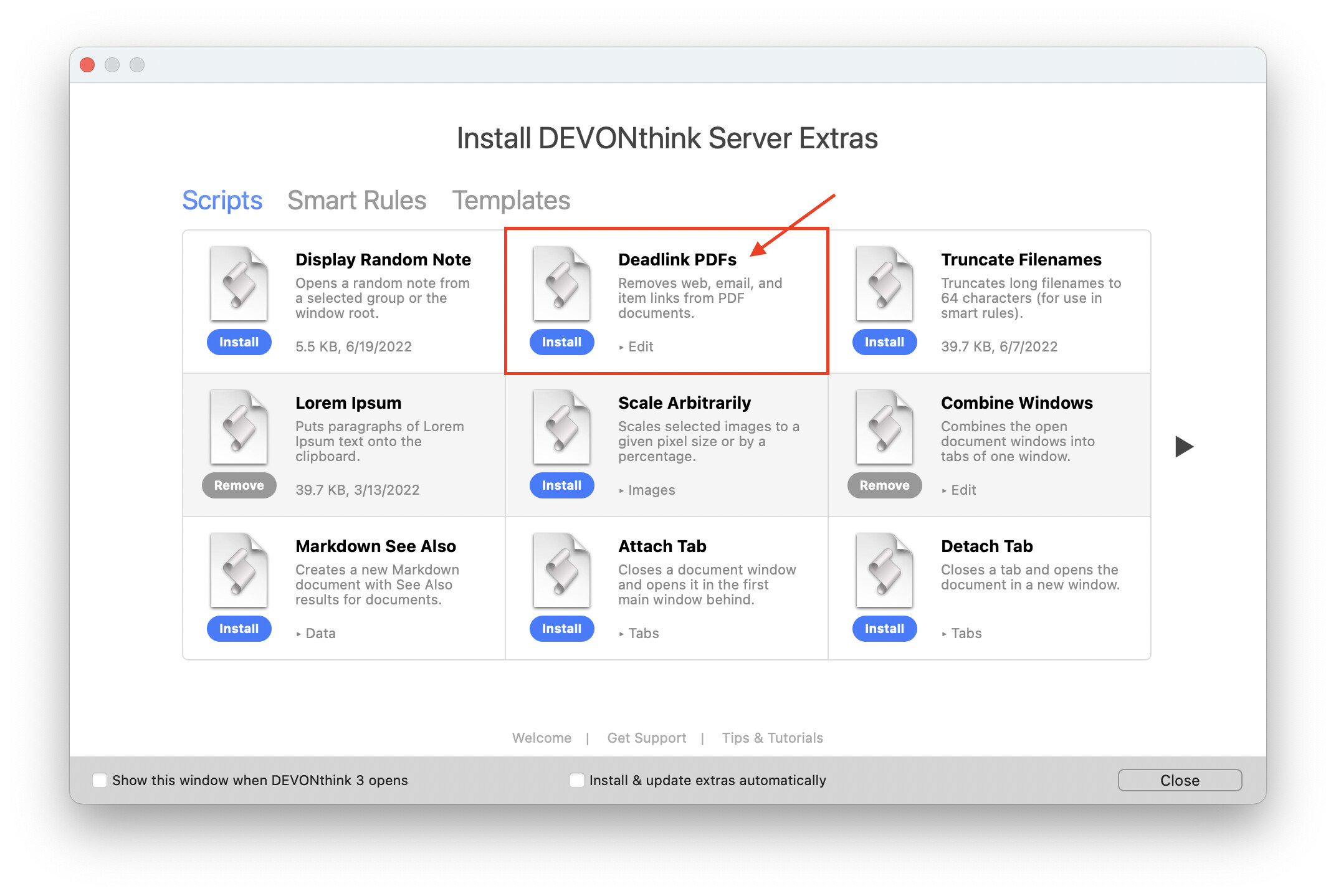Close the window with the red button
Viewport: 1336px width, 896px height.
click(87, 65)
